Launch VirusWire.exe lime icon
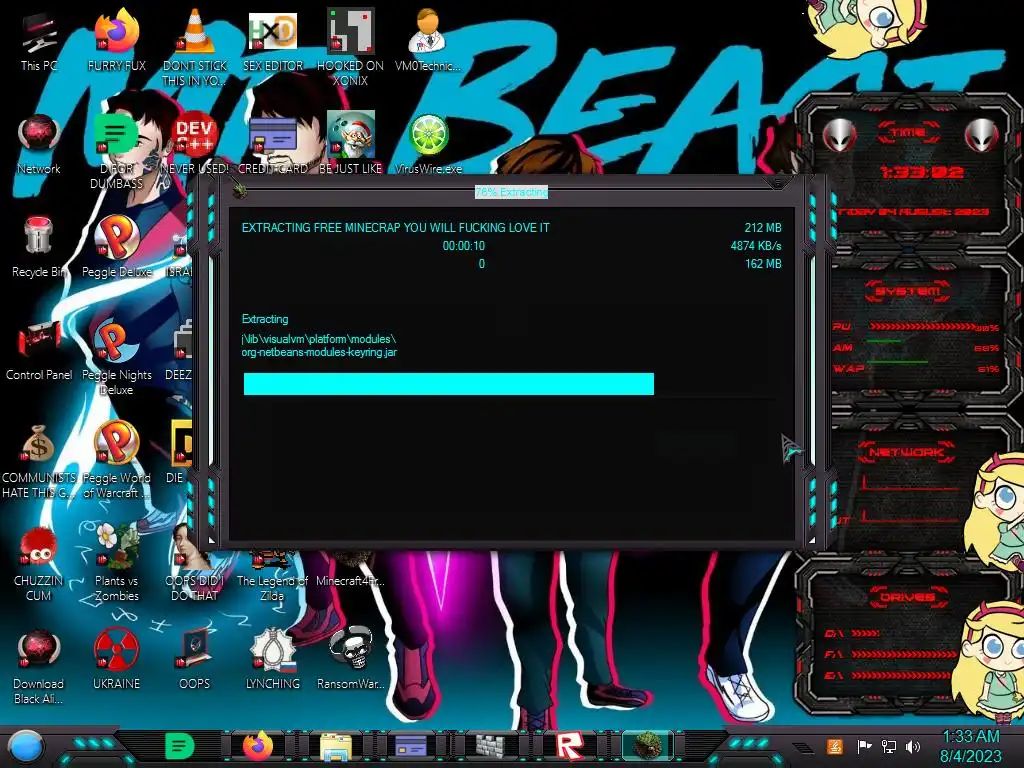 pos(428,144)
